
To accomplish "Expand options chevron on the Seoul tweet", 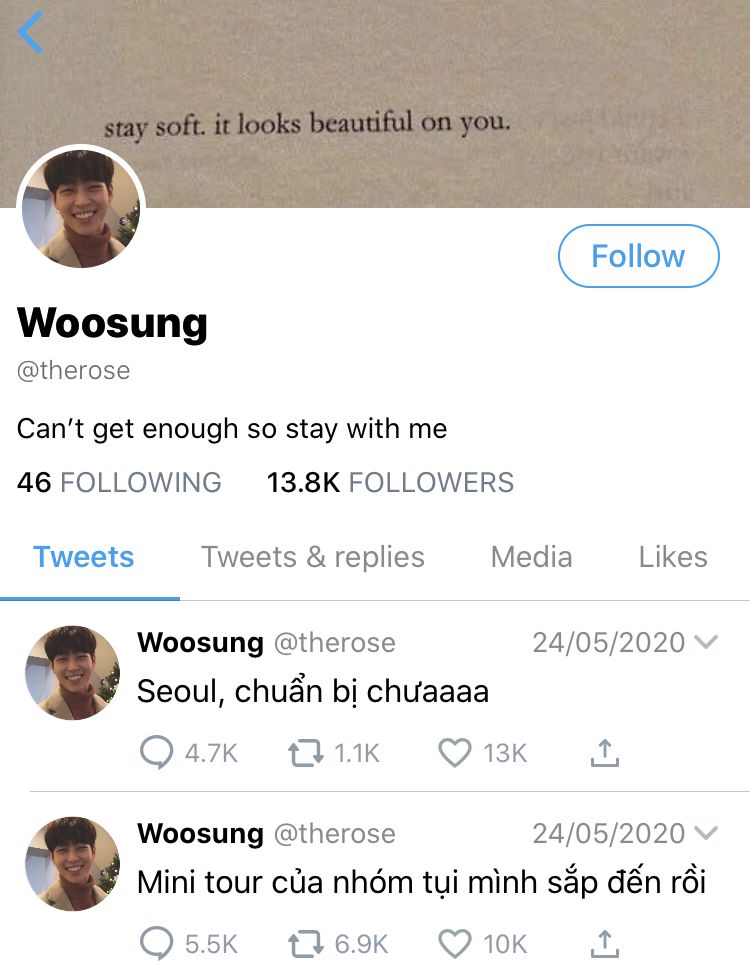I will coord(706,642).
